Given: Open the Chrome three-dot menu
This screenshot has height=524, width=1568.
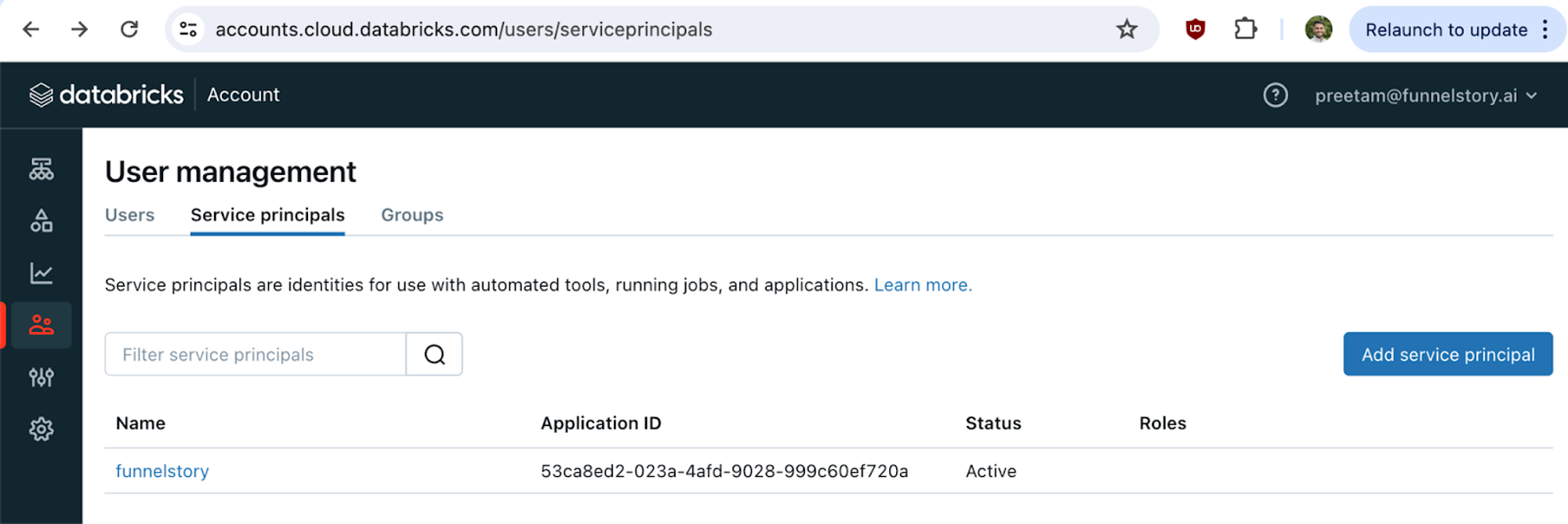Looking at the screenshot, I should click(1545, 30).
